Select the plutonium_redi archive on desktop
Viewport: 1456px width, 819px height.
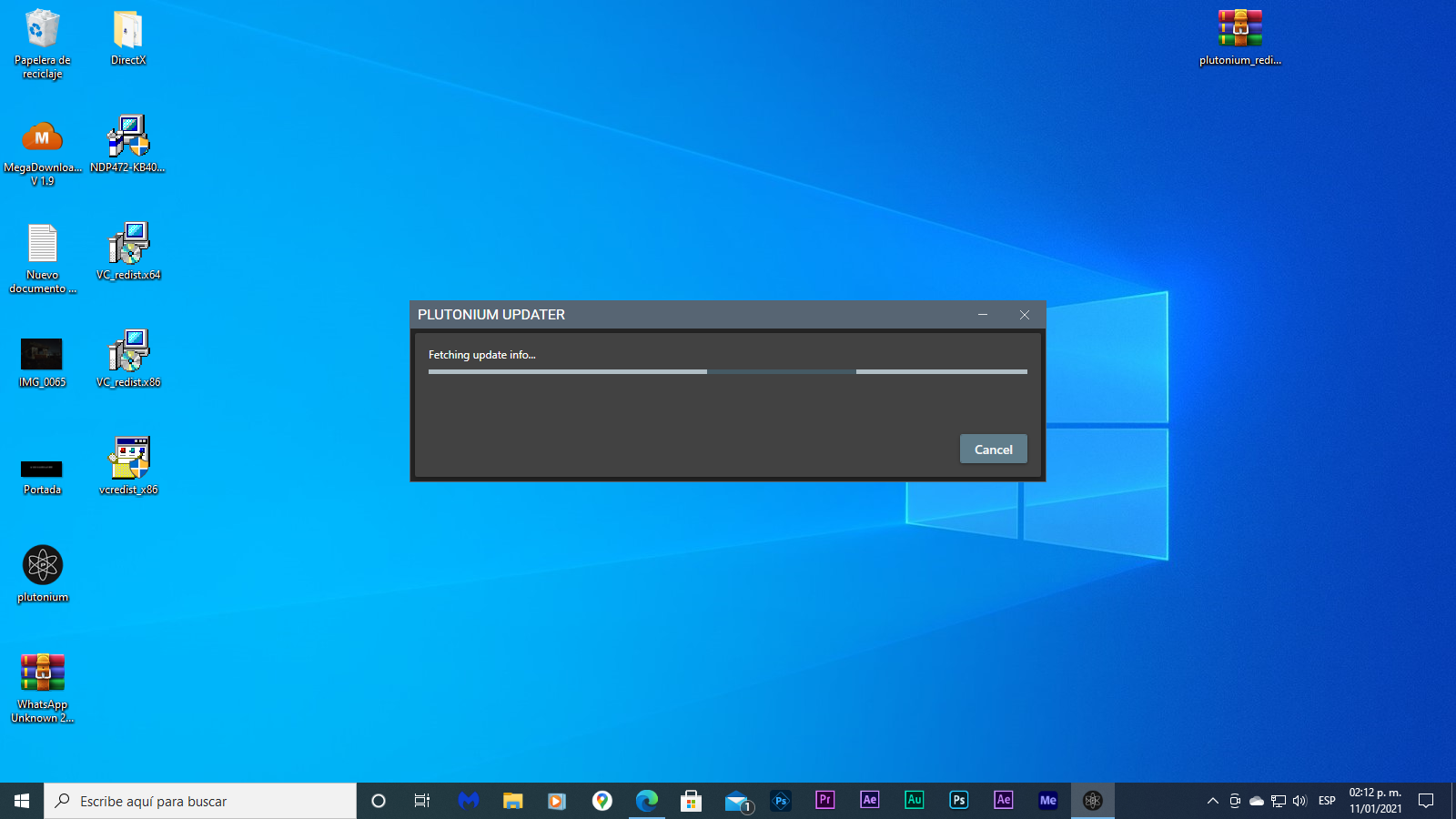(x=1240, y=37)
